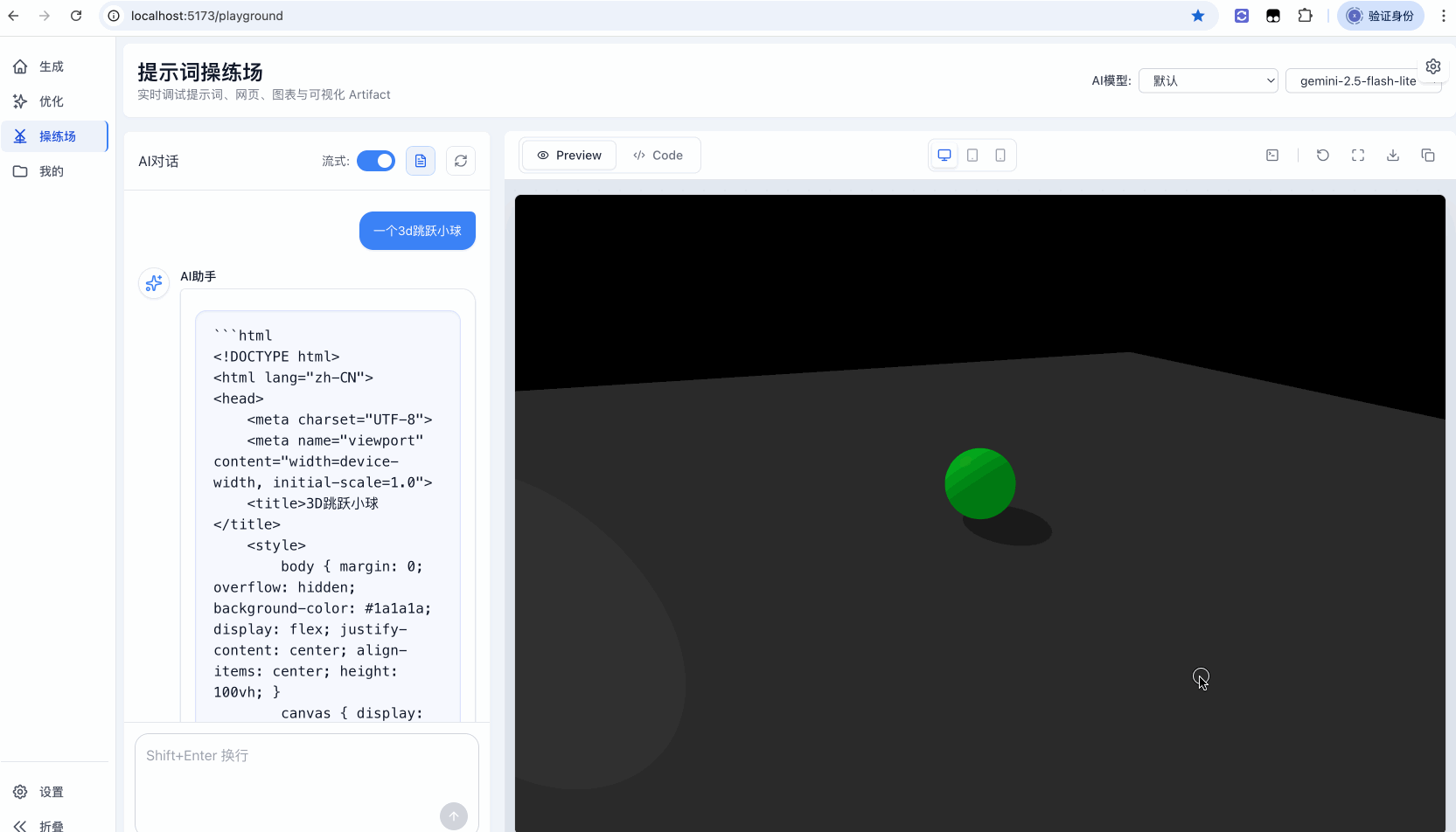Click the black Chrome extension icon
The image size is (1456, 832).
(1273, 16)
